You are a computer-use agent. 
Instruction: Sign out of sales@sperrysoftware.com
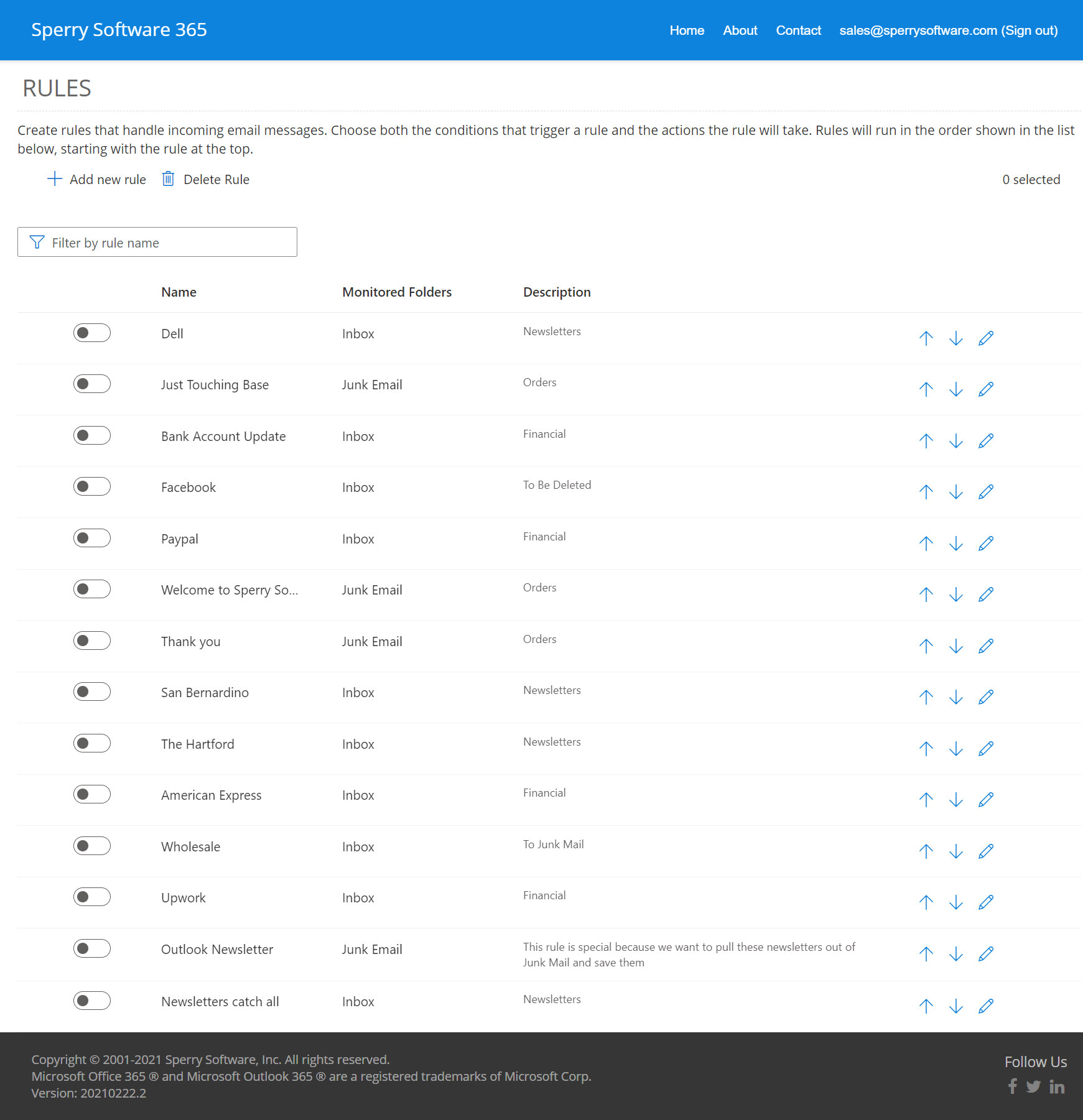[x=949, y=30]
